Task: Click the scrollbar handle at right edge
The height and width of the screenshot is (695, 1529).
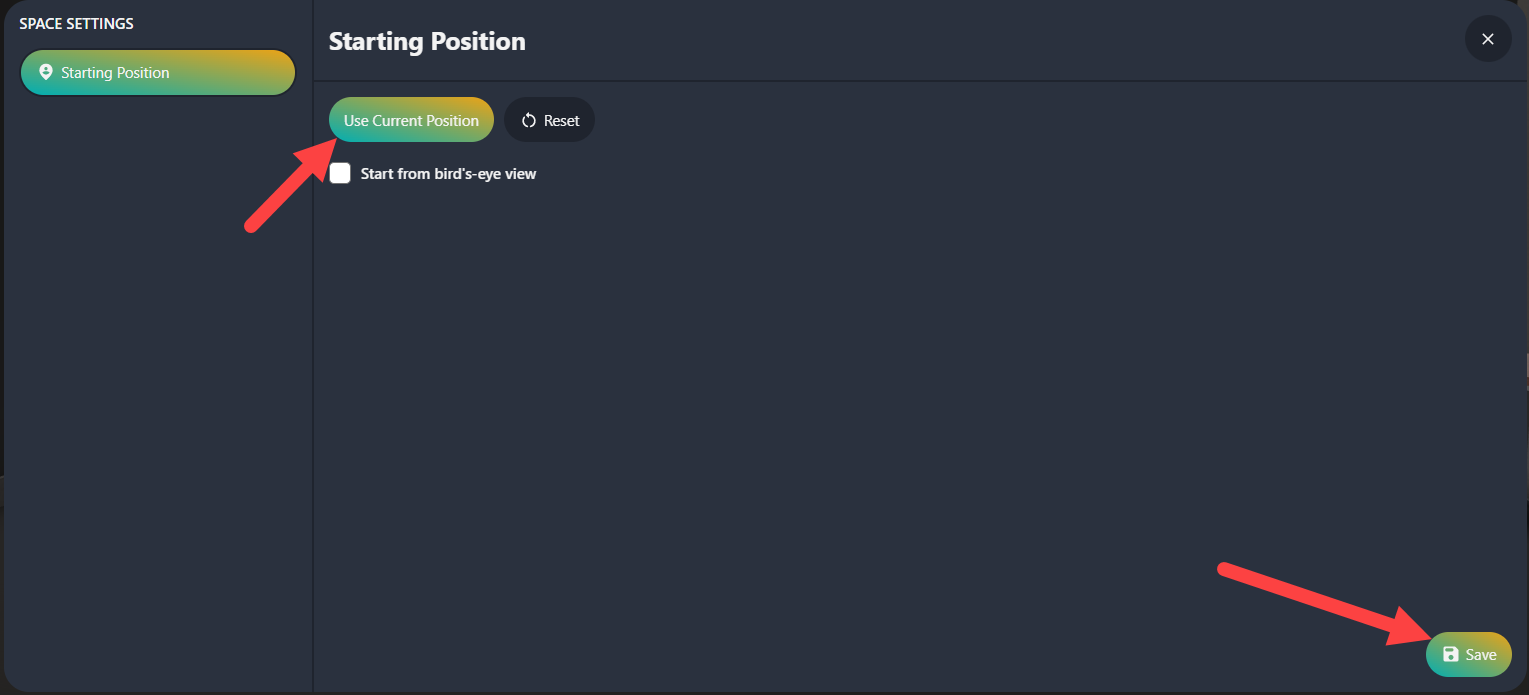Action: point(1526,365)
